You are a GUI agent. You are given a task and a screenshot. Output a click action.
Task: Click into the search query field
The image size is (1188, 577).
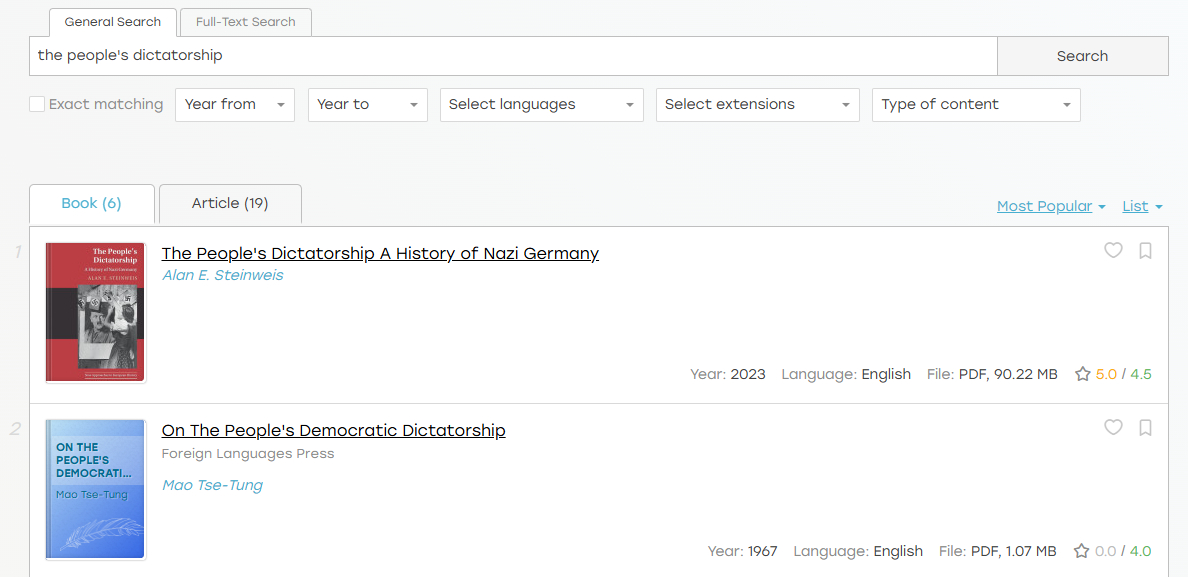(x=513, y=56)
